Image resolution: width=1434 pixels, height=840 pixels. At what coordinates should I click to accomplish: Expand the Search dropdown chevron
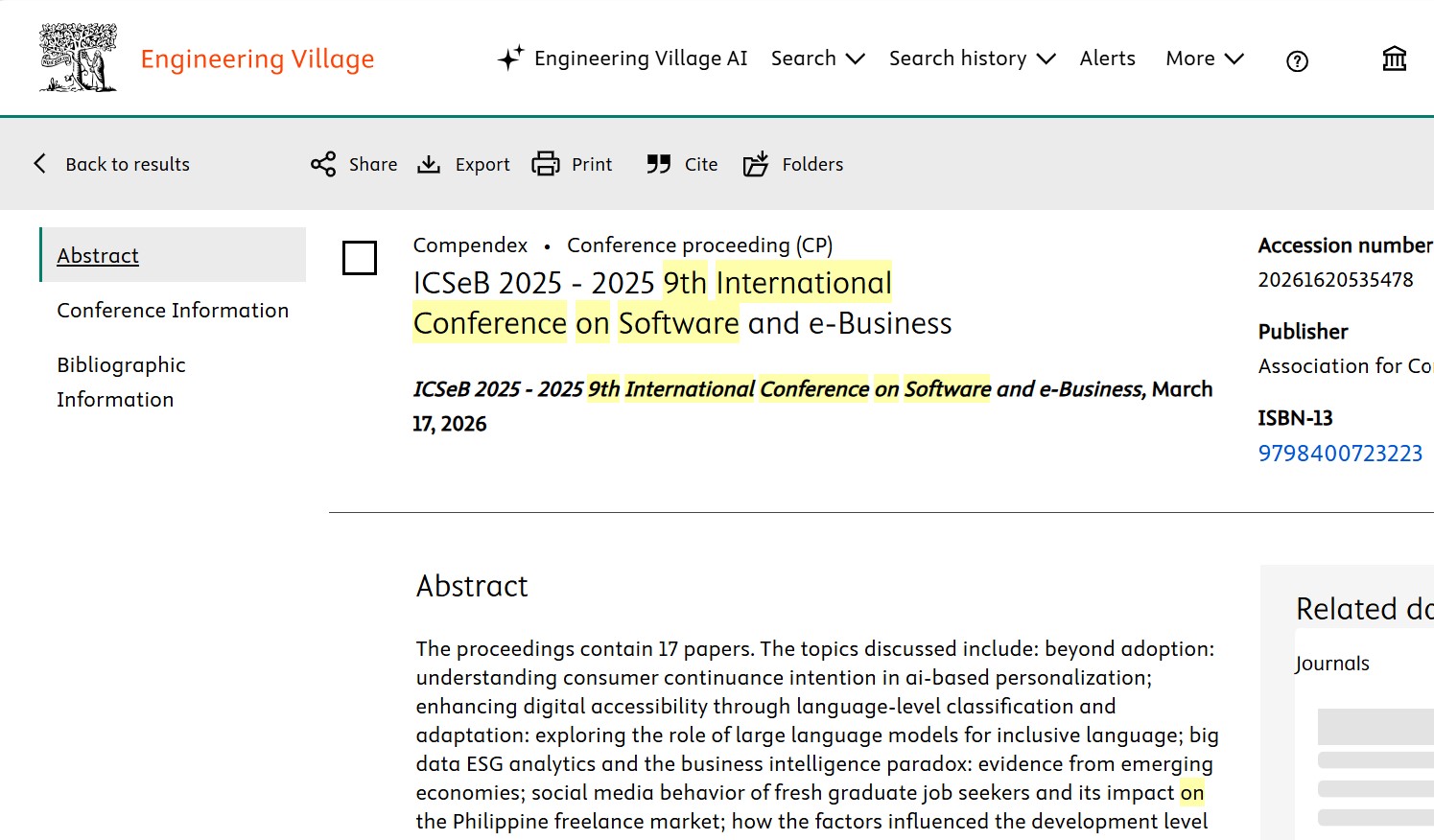[856, 59]
